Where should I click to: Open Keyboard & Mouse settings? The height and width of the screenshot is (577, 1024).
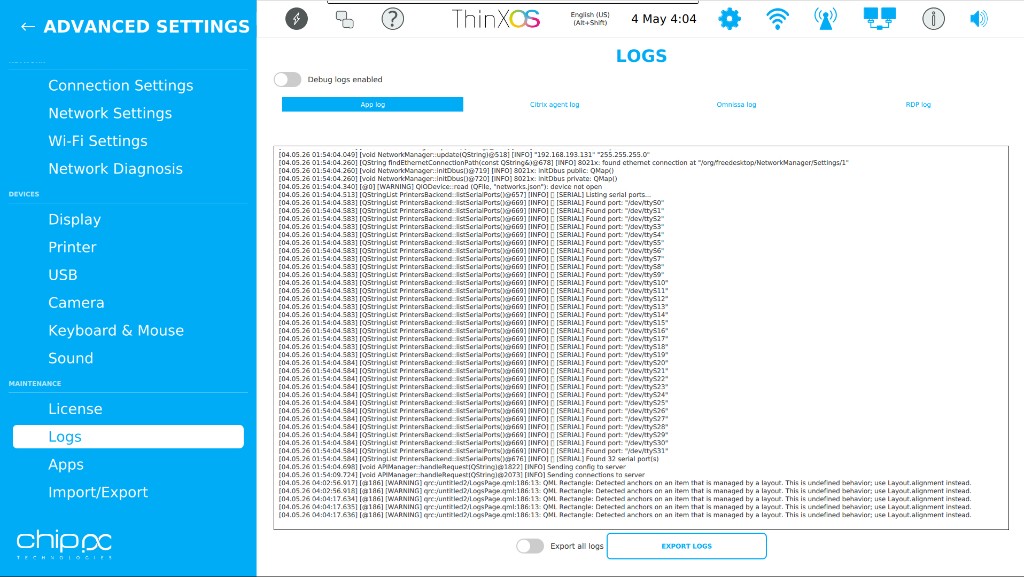click(116, 330)
